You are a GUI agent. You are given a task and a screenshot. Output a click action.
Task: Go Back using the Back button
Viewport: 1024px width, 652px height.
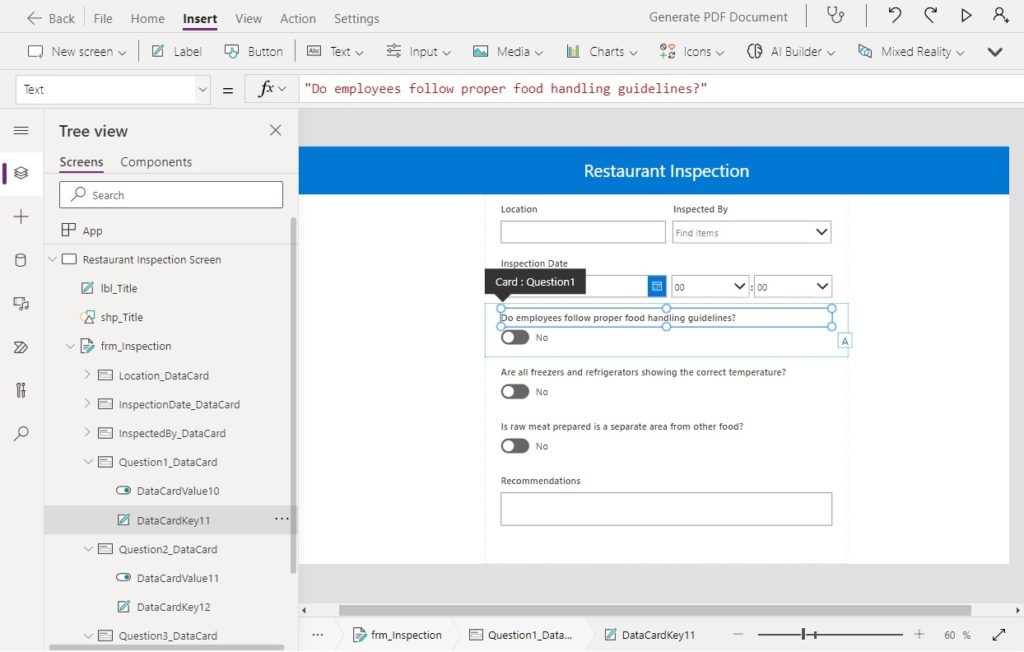[x=51, y=18]
